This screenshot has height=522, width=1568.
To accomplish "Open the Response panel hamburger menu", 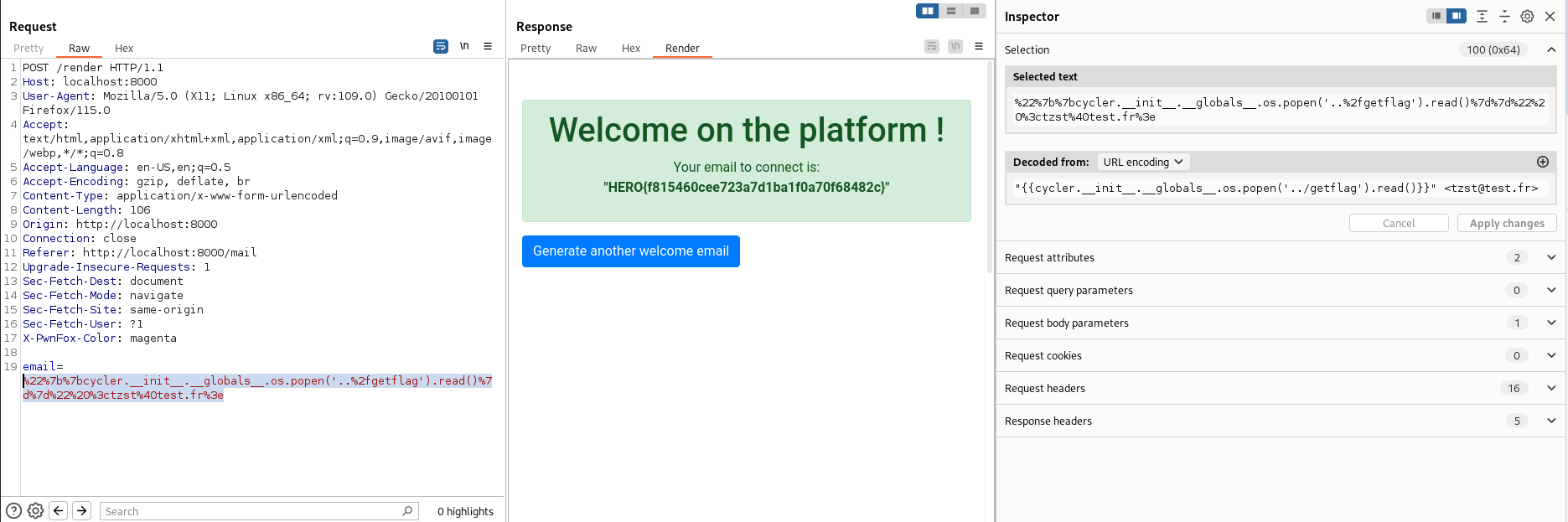I will tap(979, 47).
